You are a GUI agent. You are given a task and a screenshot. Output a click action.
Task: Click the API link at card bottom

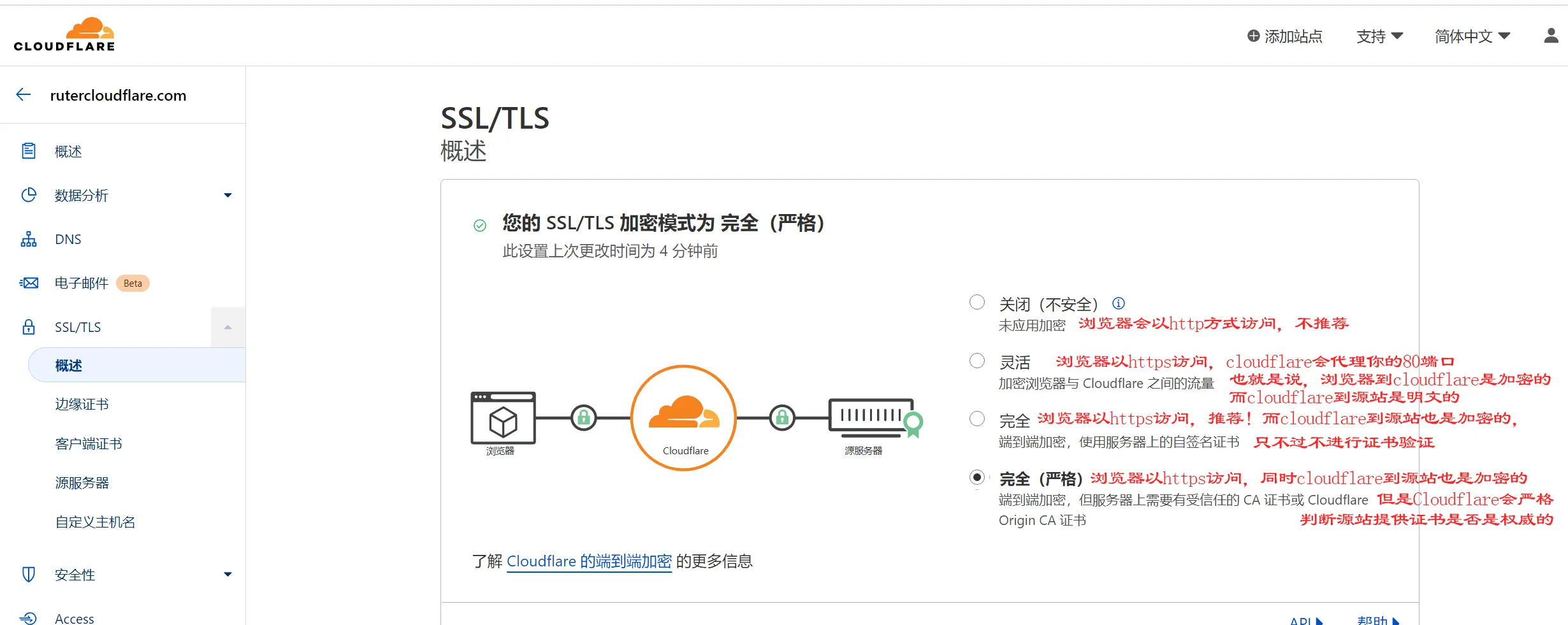point(1307,620)
